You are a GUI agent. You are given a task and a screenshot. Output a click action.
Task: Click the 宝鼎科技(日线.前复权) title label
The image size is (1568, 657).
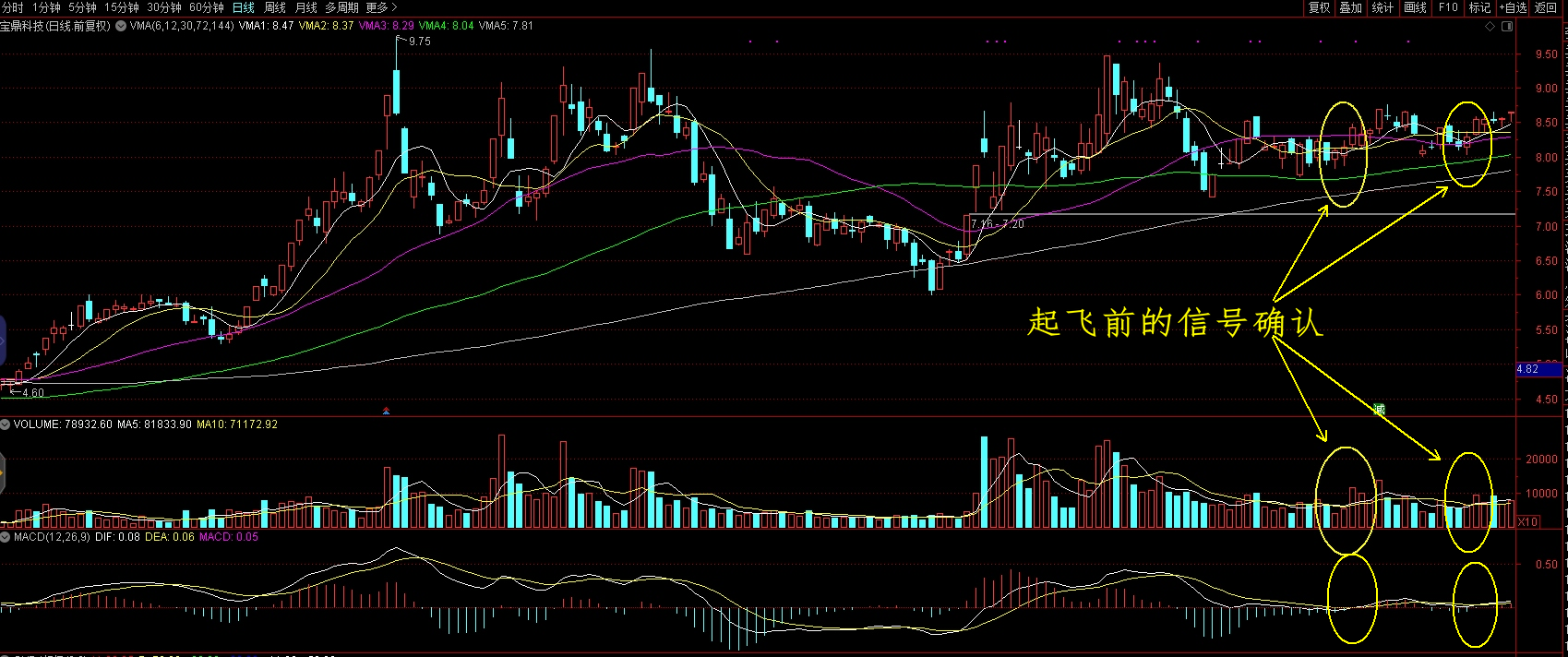(55, 26)
